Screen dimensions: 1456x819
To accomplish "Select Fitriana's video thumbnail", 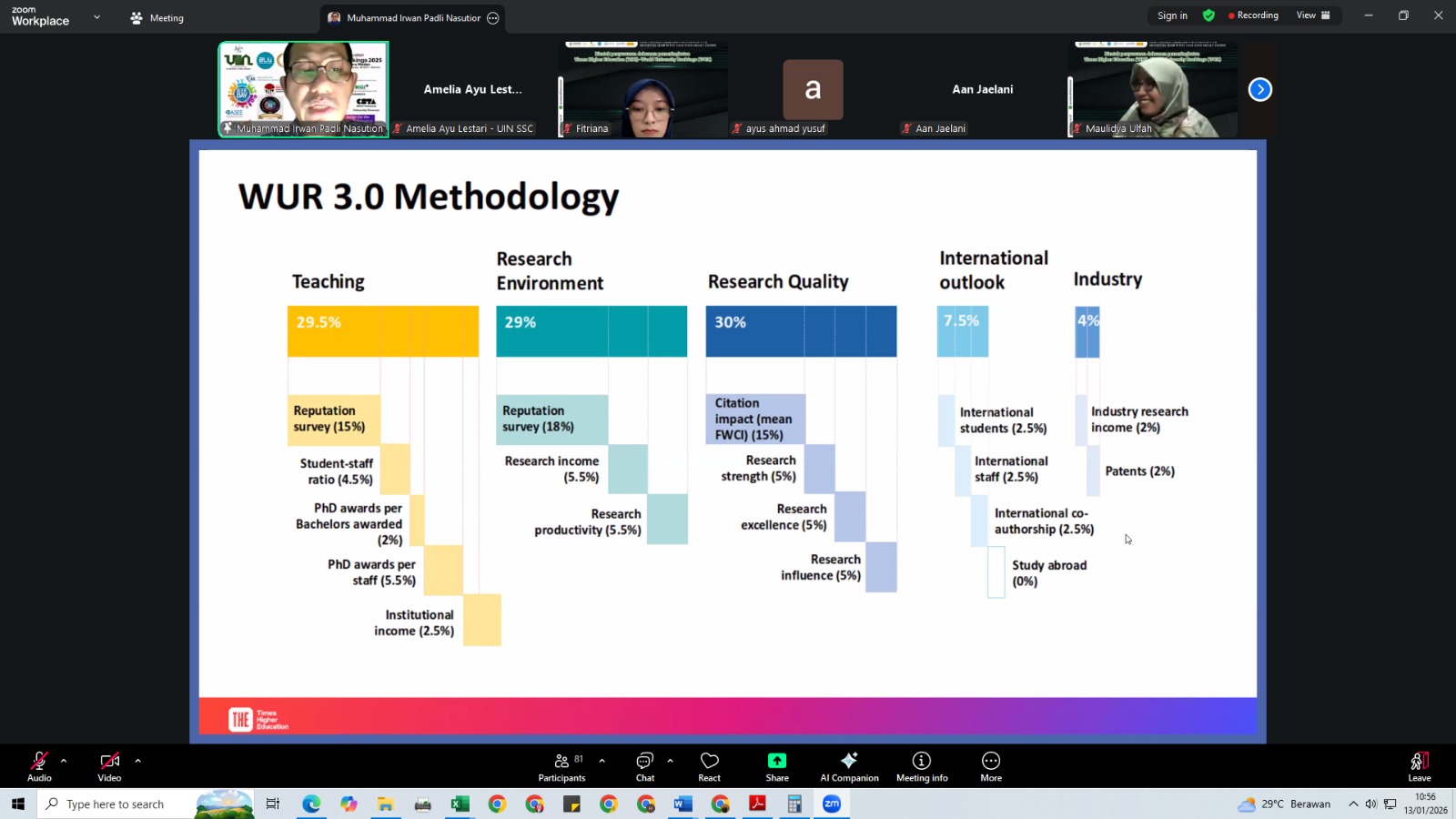I will click(643, 89).
